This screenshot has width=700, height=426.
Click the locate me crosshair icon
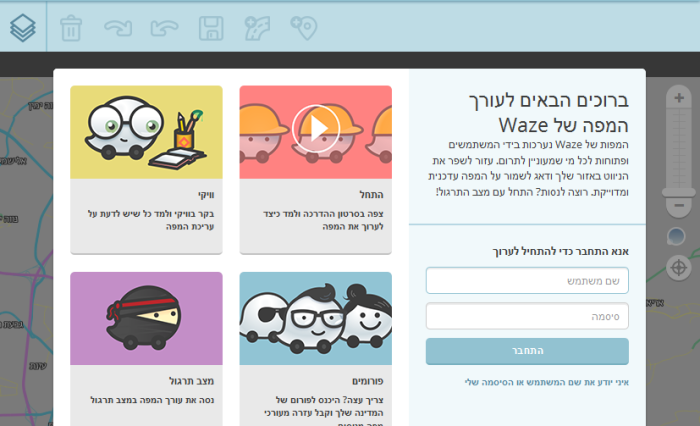tap(679, 268)
